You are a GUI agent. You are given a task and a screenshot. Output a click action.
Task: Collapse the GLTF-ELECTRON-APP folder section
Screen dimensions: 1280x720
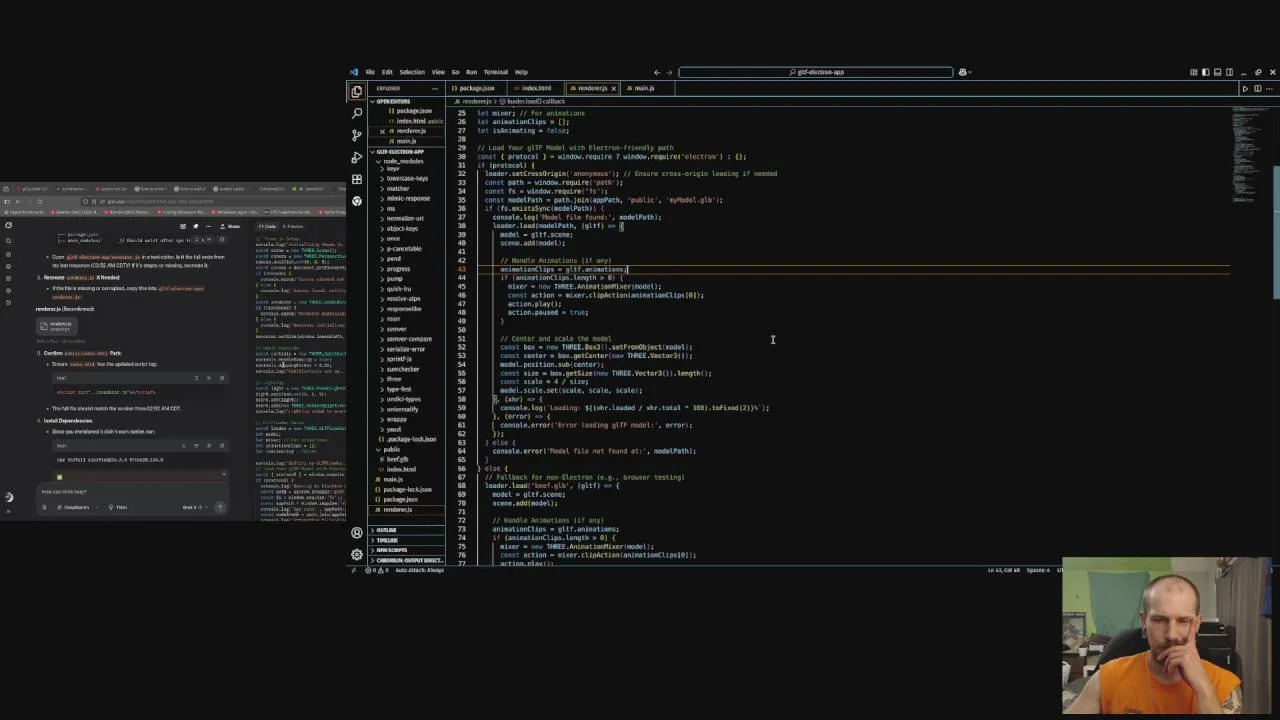coord(405,151)
